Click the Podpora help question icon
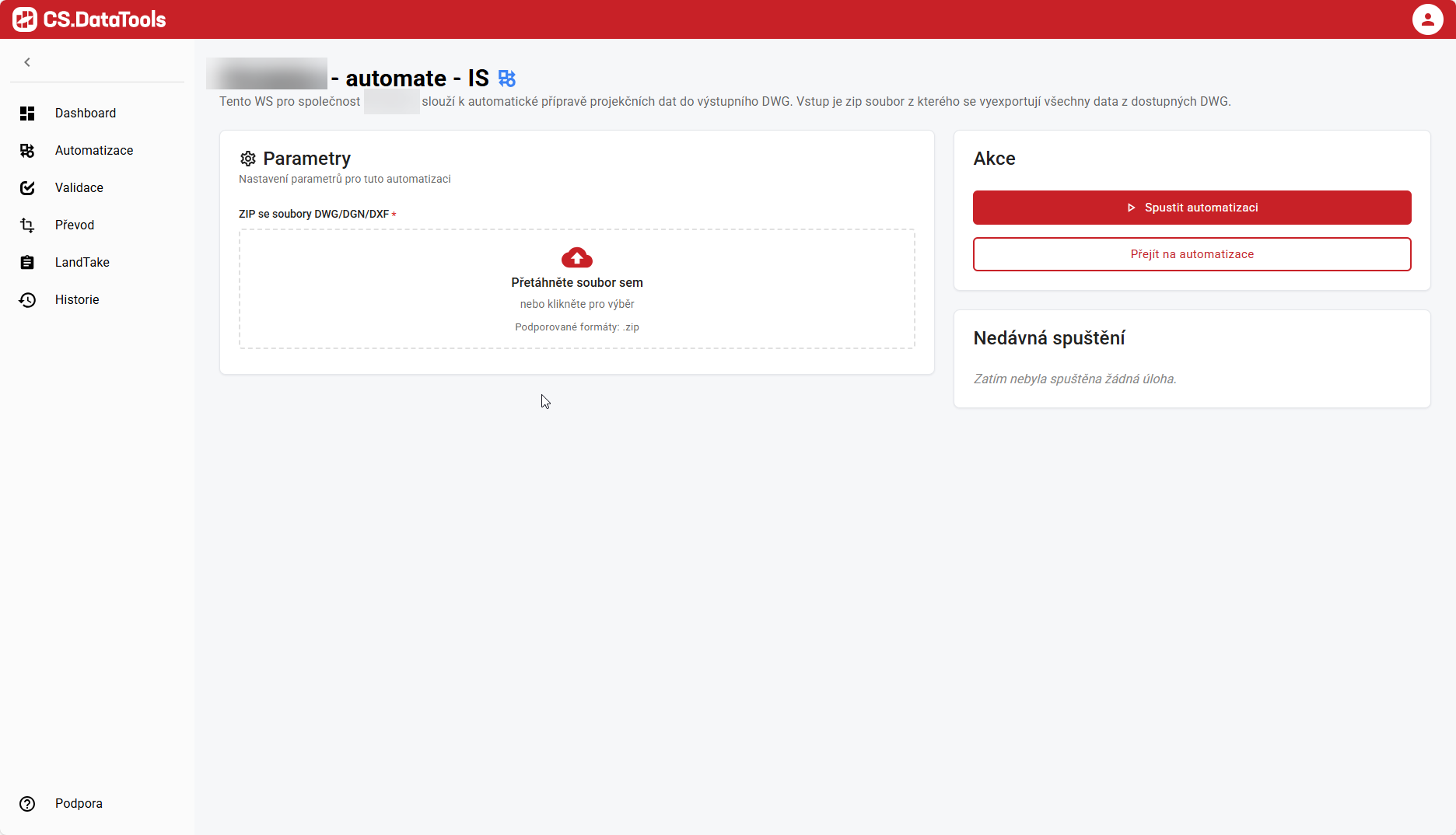The image size is (1456, 835). pyautogui.click(x=27, y=804)
